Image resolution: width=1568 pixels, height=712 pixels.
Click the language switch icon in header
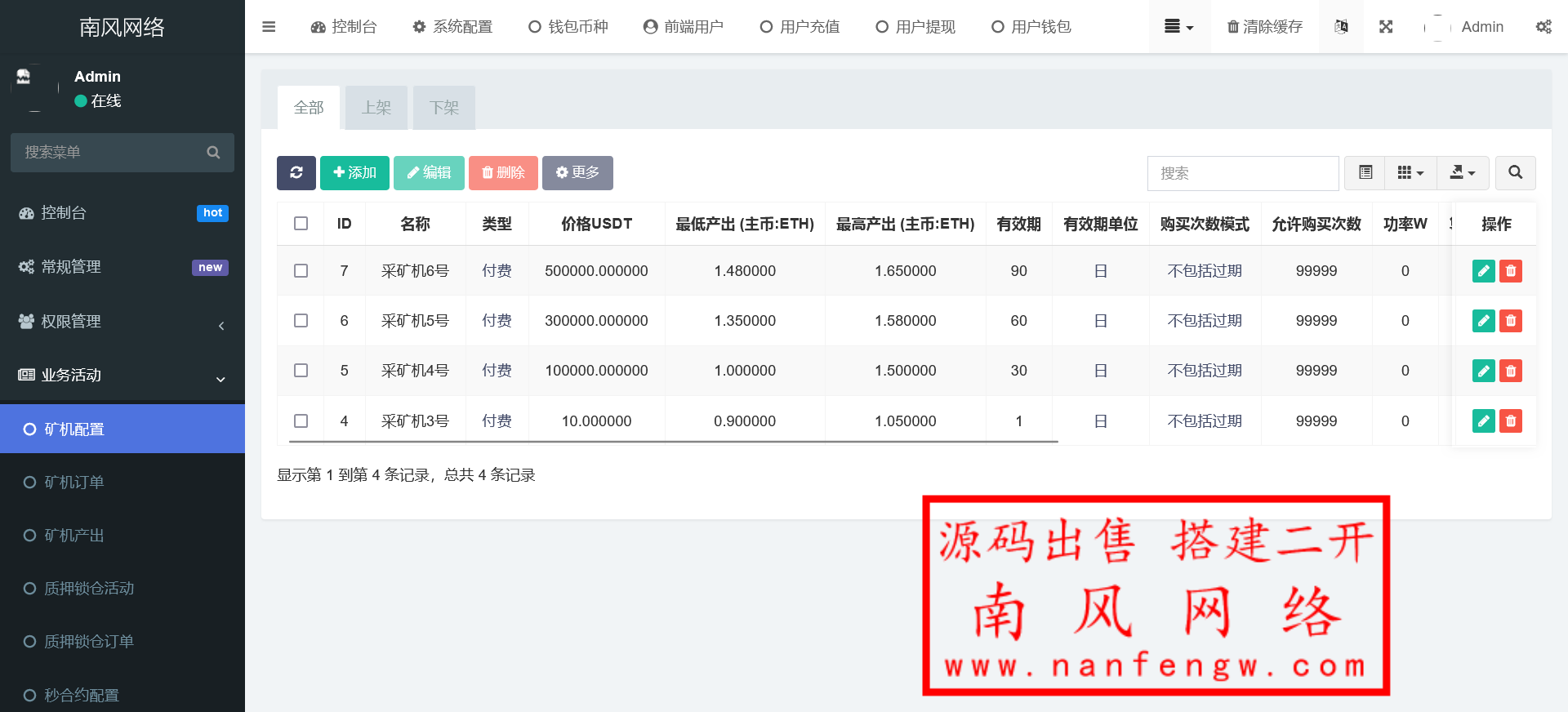1341,27
